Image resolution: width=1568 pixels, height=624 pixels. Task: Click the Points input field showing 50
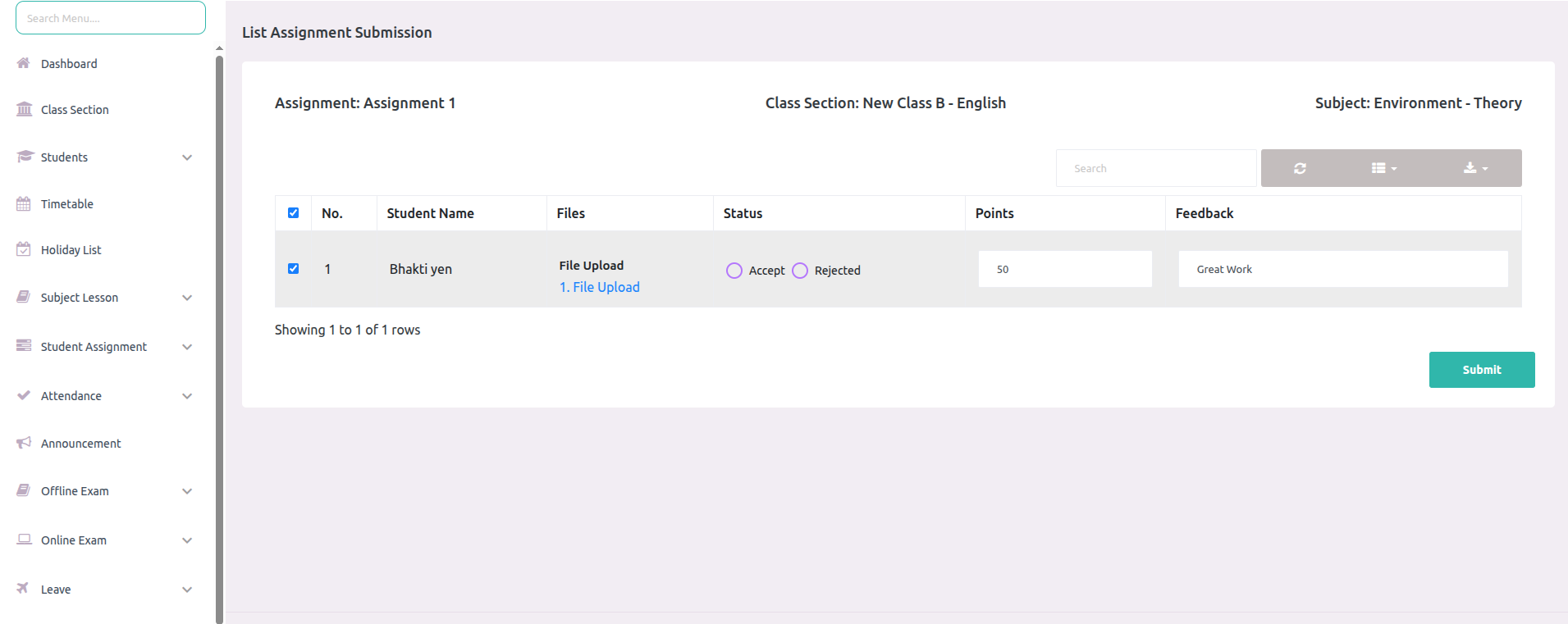click(1064, 269)
